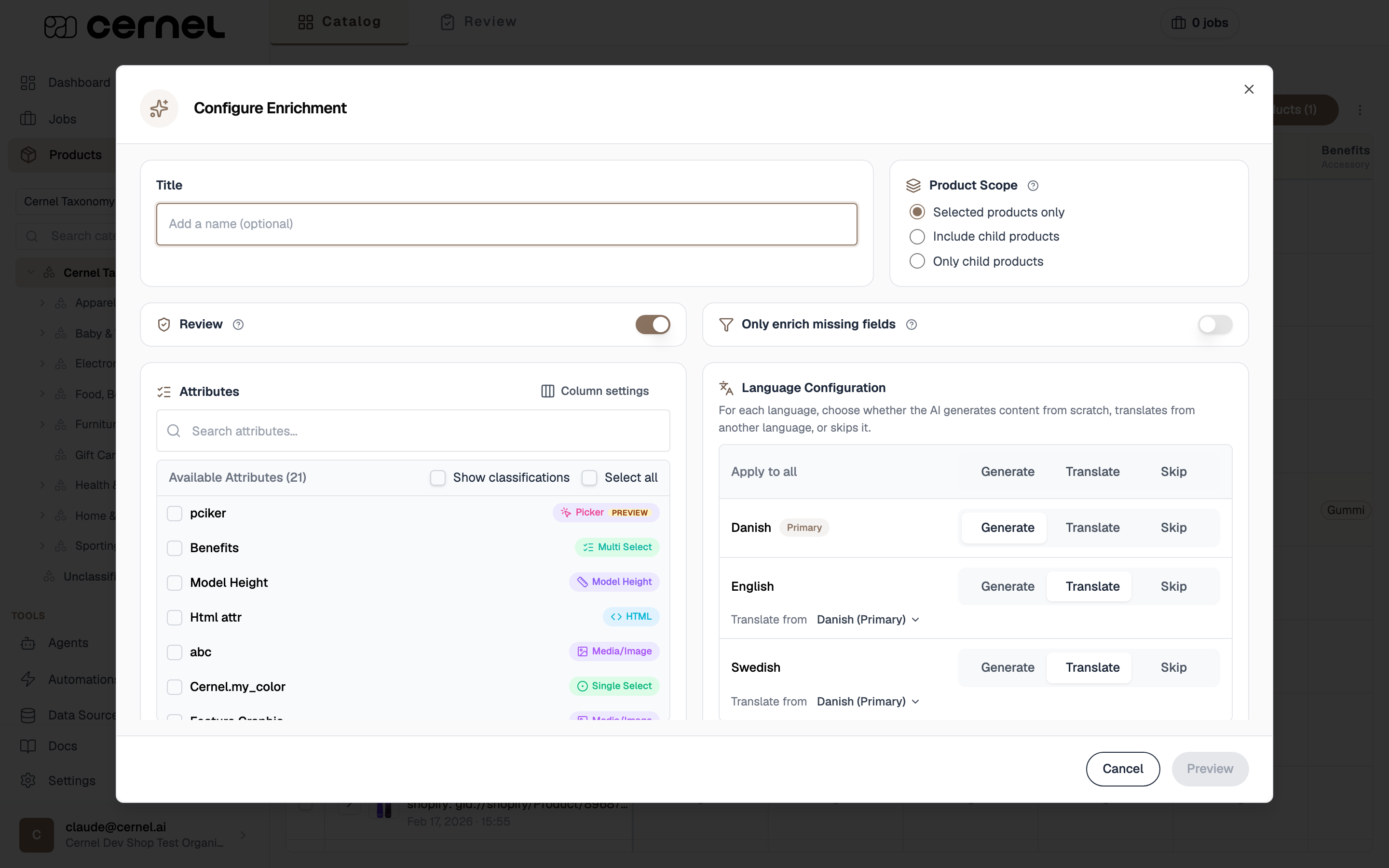Screen dimensions: 1389x868
Task: Click the Automations lightning icon
Action: [x=27, y=679]
